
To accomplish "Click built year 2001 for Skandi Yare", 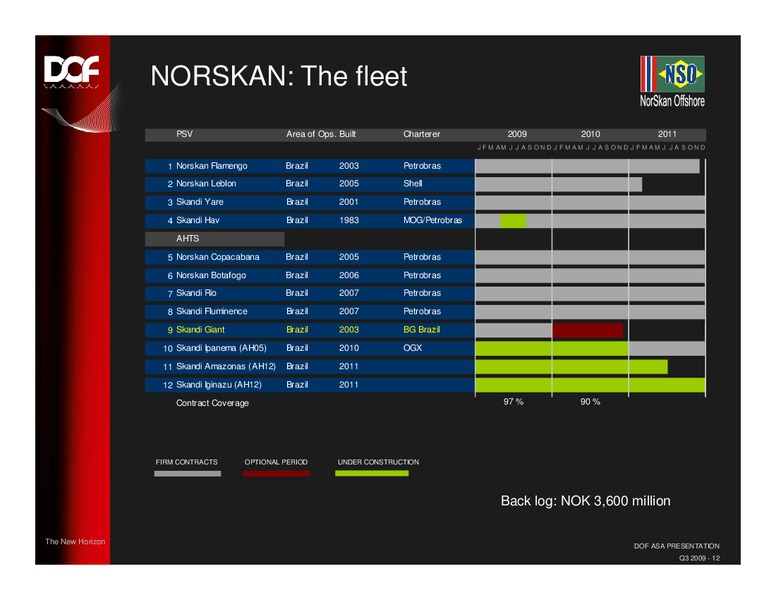I will pos(349,202).
